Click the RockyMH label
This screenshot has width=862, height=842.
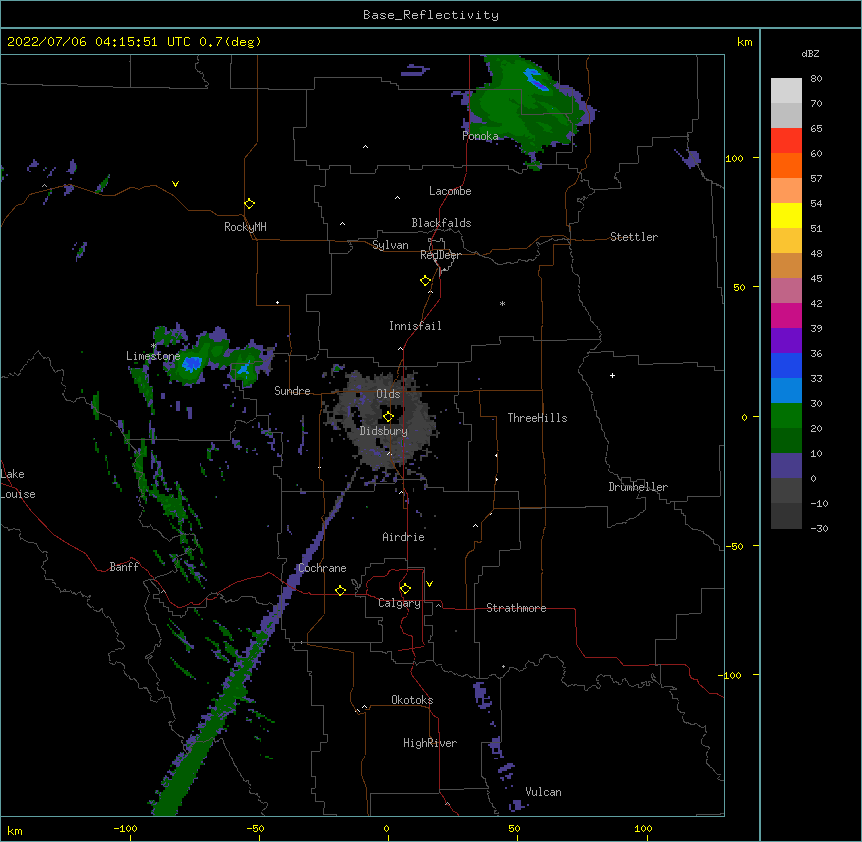tap(245, 227)
